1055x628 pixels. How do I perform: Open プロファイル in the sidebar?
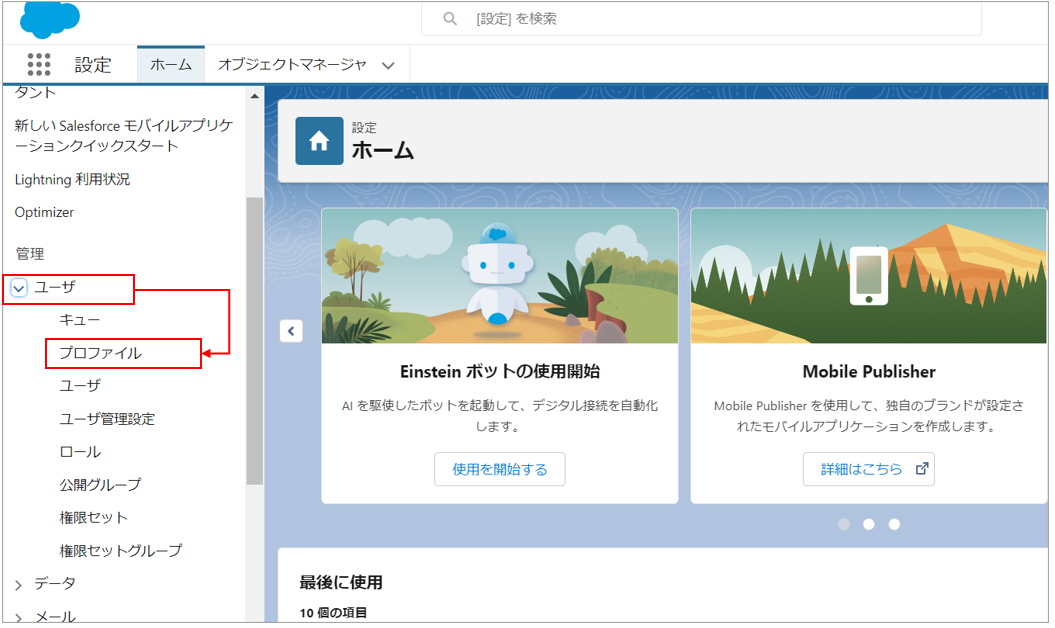pos(101,353)
